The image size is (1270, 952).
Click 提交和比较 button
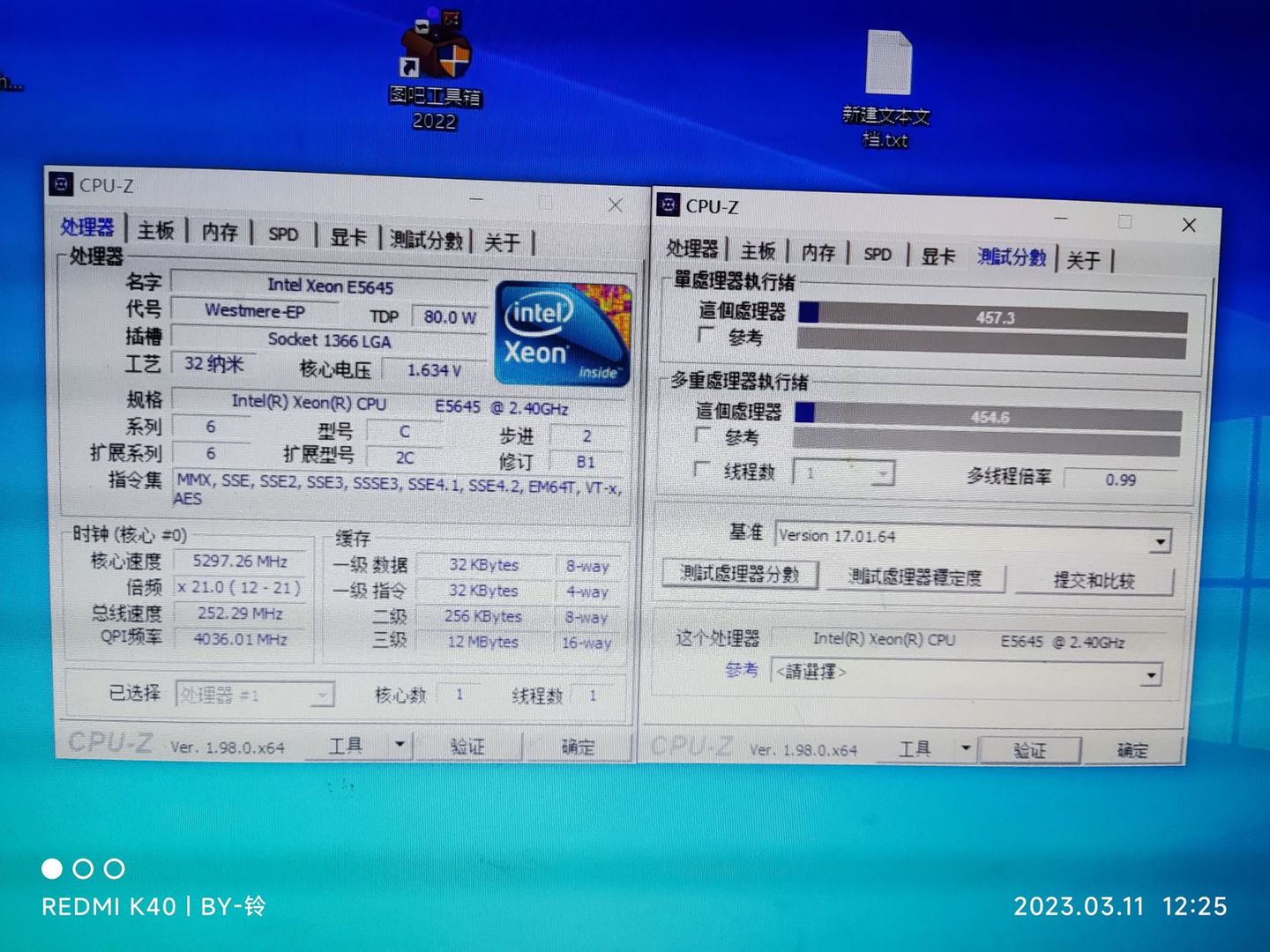1094,581
